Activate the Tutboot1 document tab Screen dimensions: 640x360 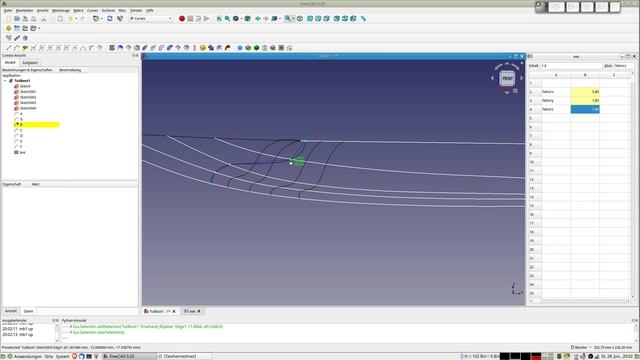click(160, 311)
